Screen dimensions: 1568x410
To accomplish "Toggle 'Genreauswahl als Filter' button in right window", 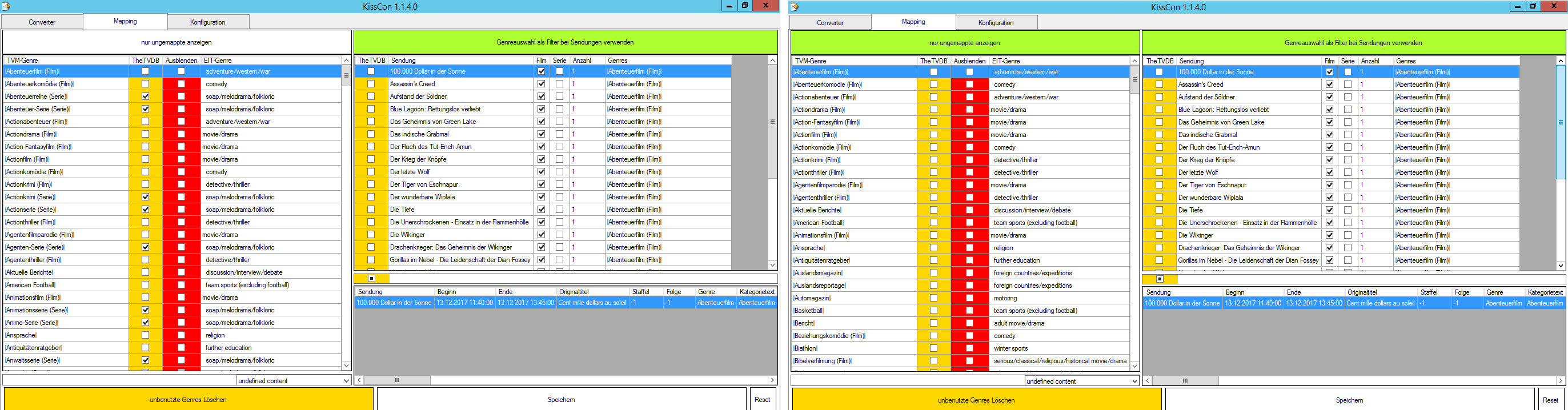I will click(1354, 43).
